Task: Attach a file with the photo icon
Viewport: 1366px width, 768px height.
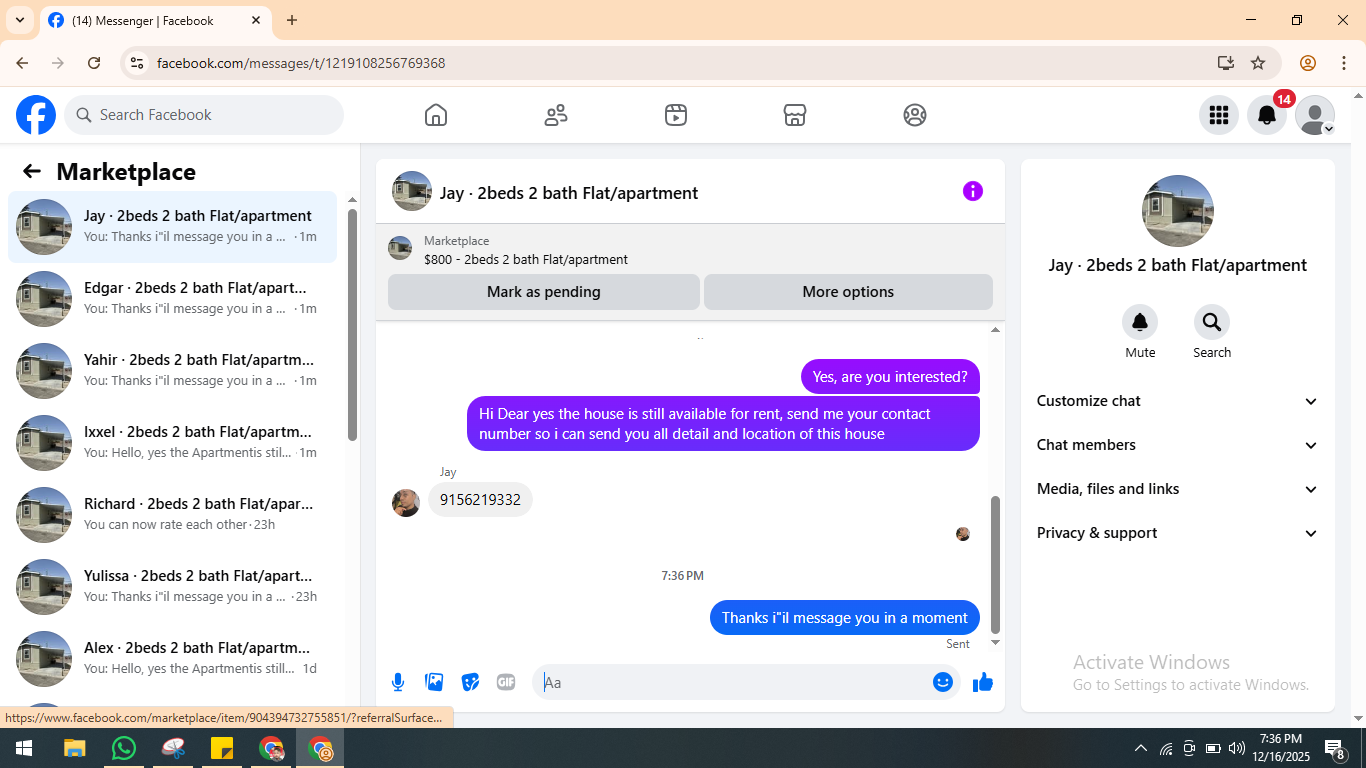Action: 434,682
